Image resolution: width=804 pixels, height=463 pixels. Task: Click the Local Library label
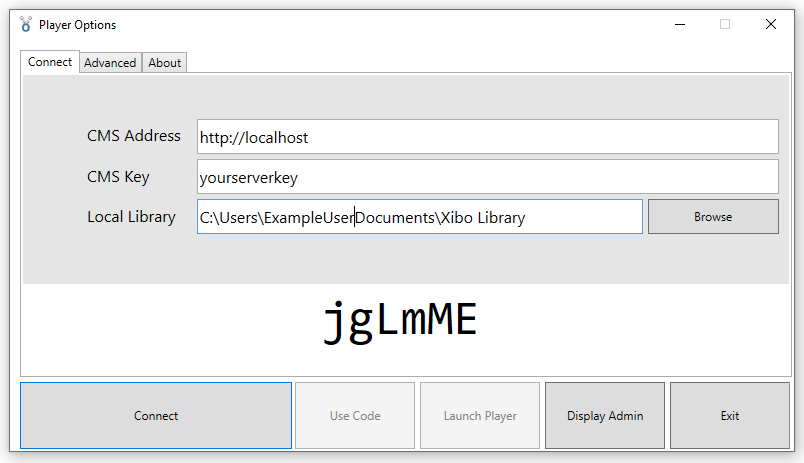click(x=131, y=217)
